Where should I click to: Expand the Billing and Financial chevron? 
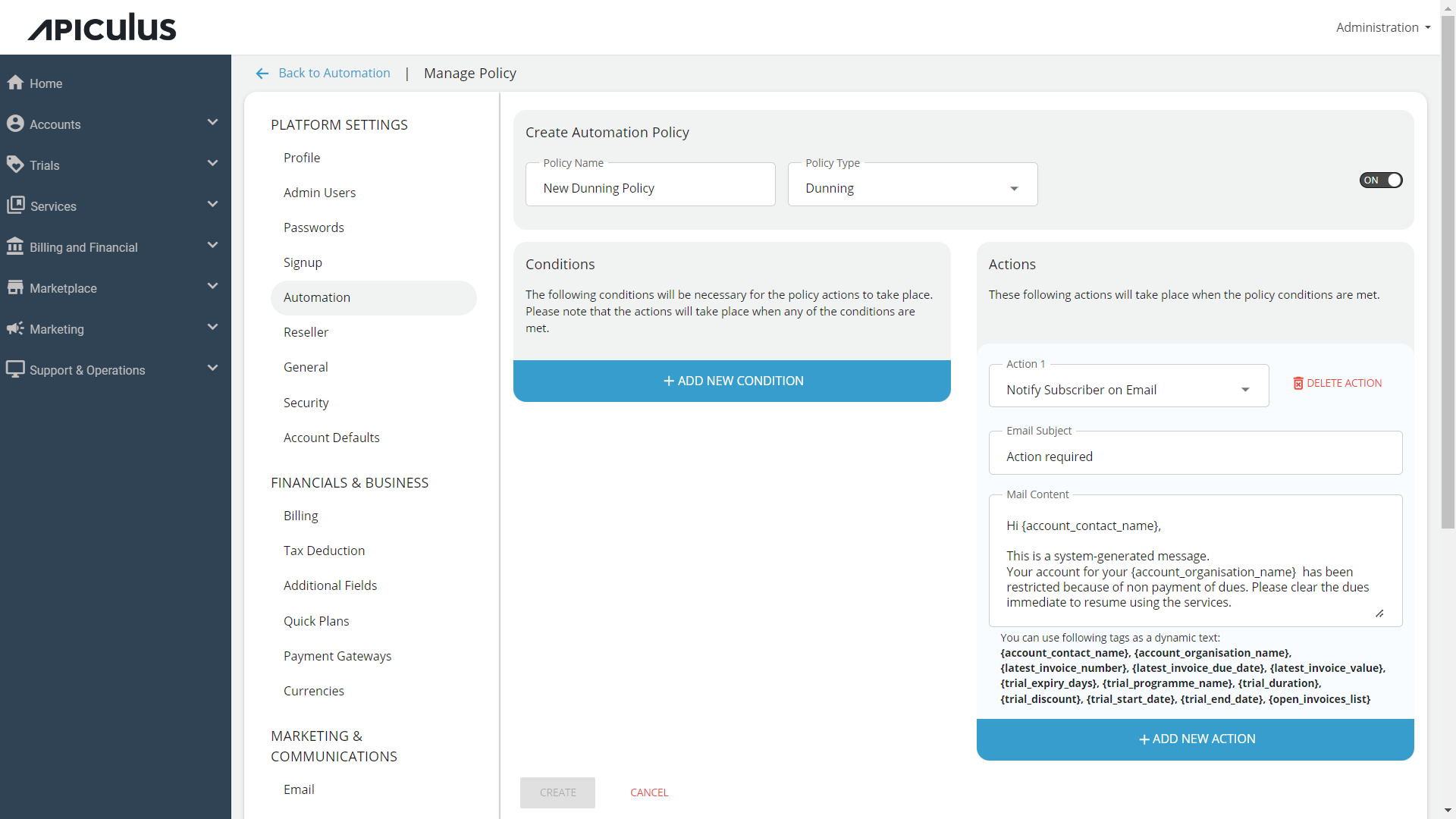[x=213, y=244]
